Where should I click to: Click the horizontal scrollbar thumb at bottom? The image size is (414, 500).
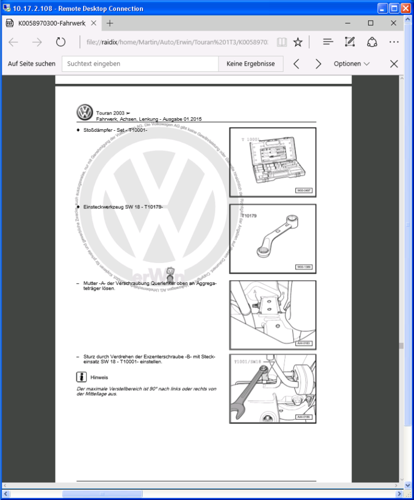103,494
